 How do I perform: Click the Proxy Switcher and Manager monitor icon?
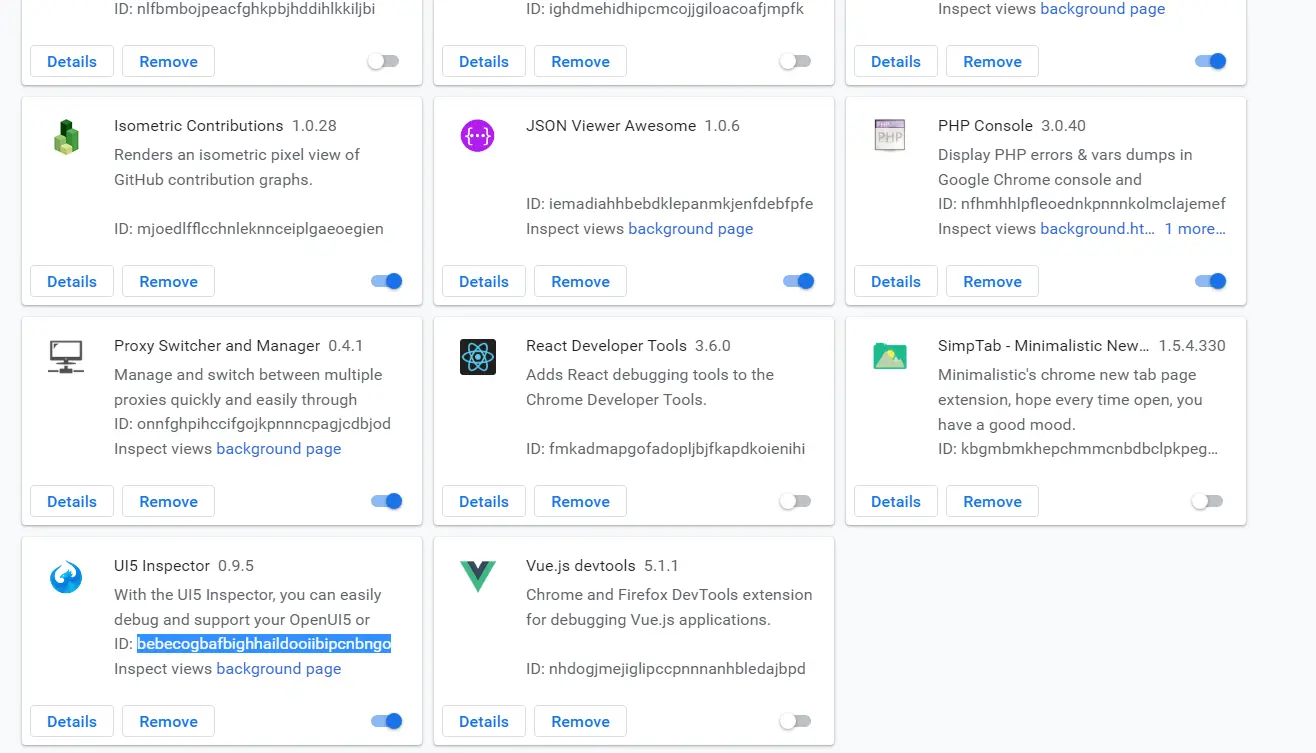[x=66, y=357]
